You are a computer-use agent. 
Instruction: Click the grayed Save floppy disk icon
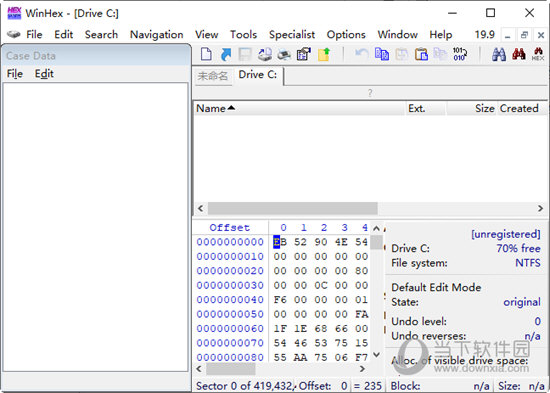[245, 54]
